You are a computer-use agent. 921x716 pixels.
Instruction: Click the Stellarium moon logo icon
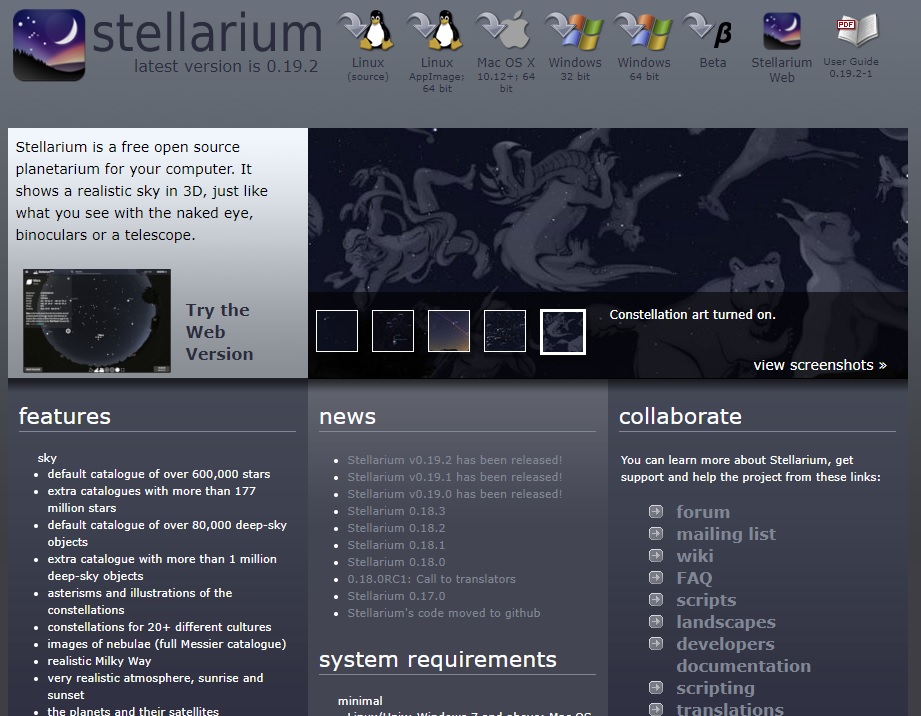click(49, 45)
